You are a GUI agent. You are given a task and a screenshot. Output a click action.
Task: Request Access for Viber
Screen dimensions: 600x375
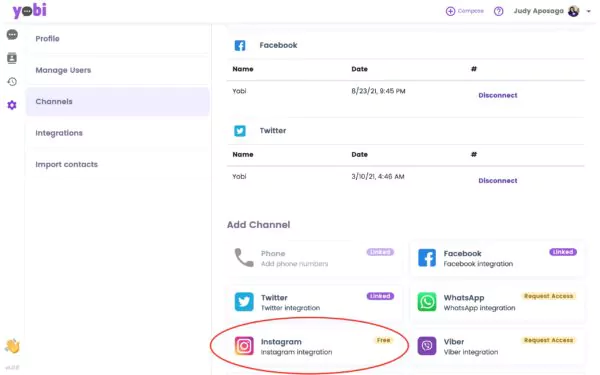coord(548,340)
